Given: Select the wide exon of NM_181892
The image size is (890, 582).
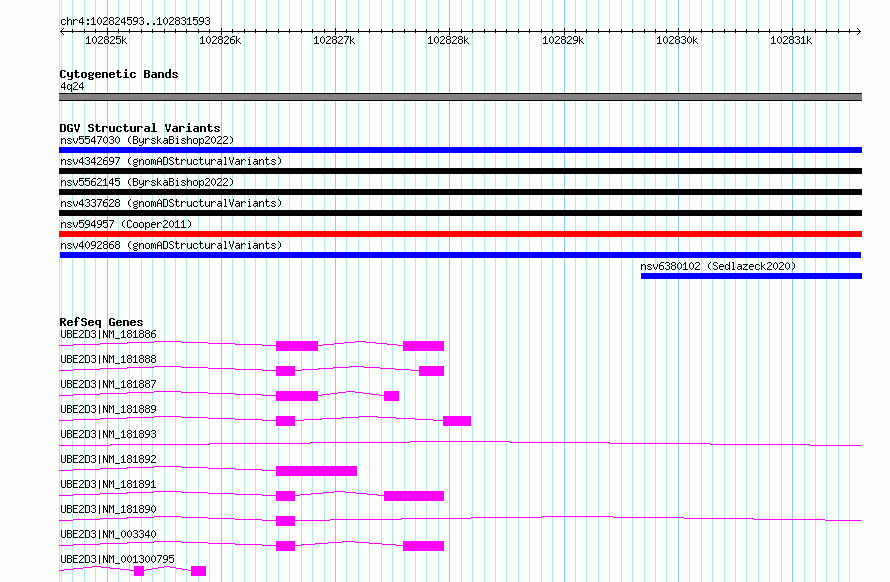Looking at the screenshot, I should [317, 471].
